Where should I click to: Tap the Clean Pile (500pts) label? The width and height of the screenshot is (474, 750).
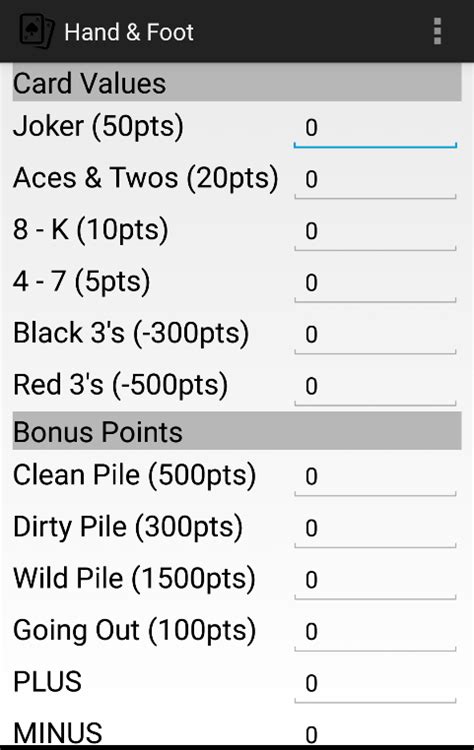click(x=134, y=475)
